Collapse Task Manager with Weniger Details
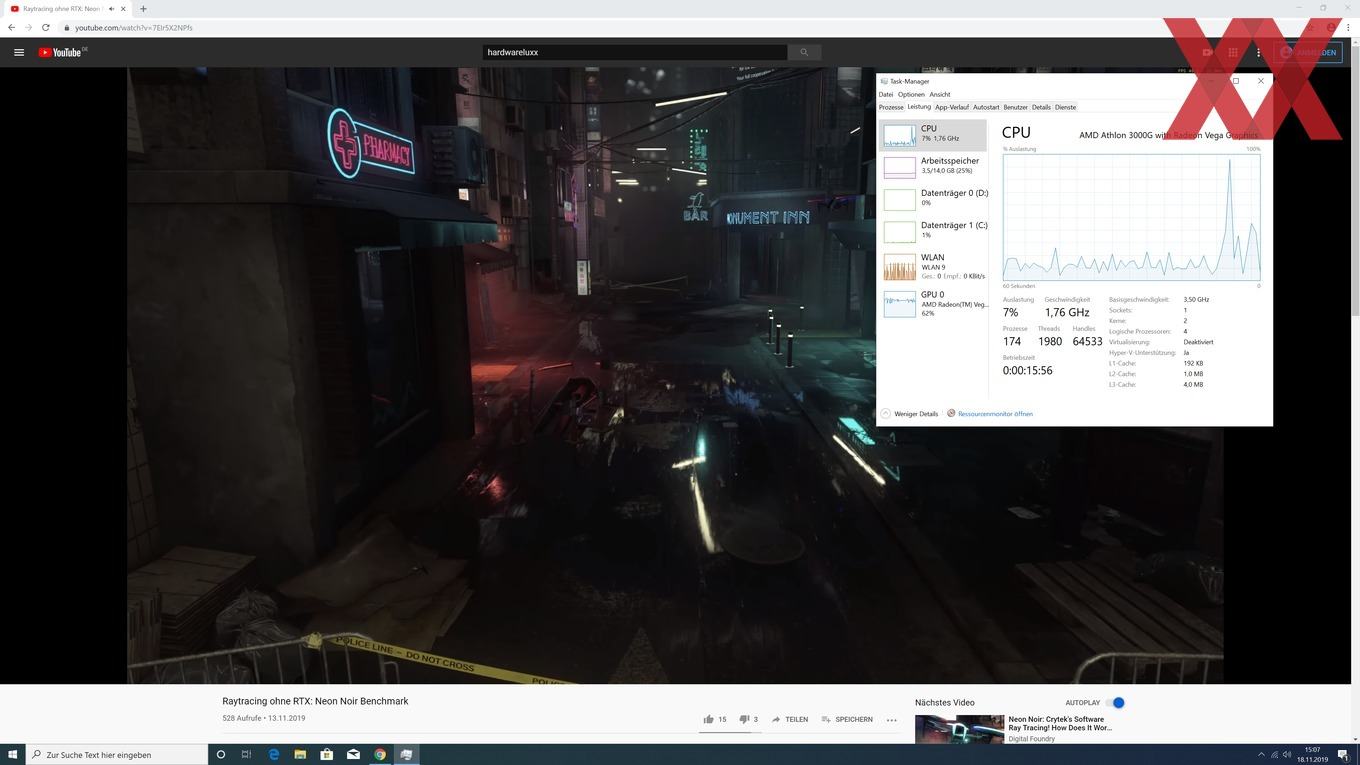This screenshot has height=765, width=1360. pos(909,413)
